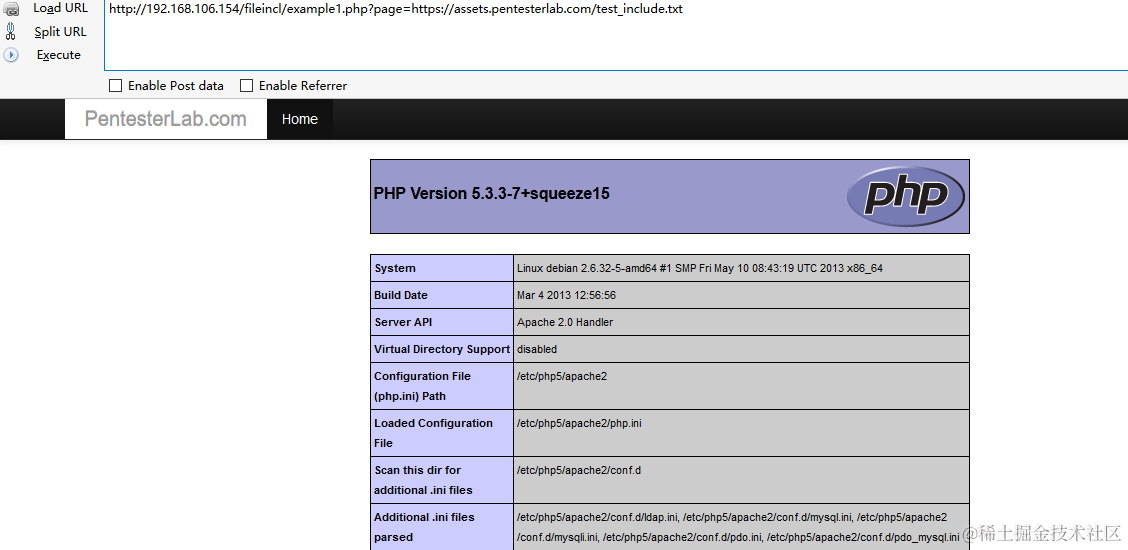This screenshot has height=550, width=1128.
Task: Go to the Home navigation tab
Action: click(x=300, y=119)
